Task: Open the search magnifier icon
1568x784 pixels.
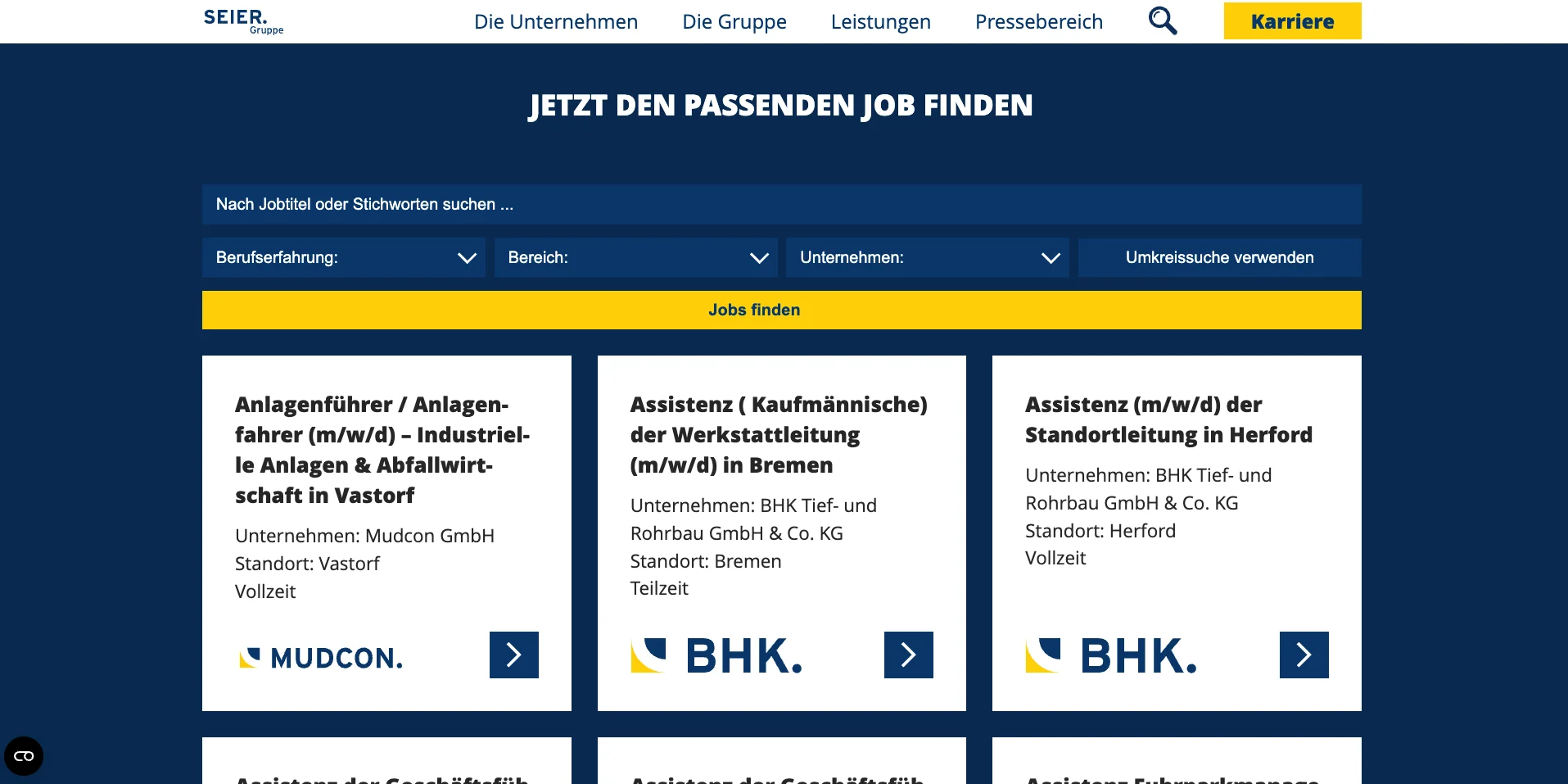Action: click(1163, 21)
